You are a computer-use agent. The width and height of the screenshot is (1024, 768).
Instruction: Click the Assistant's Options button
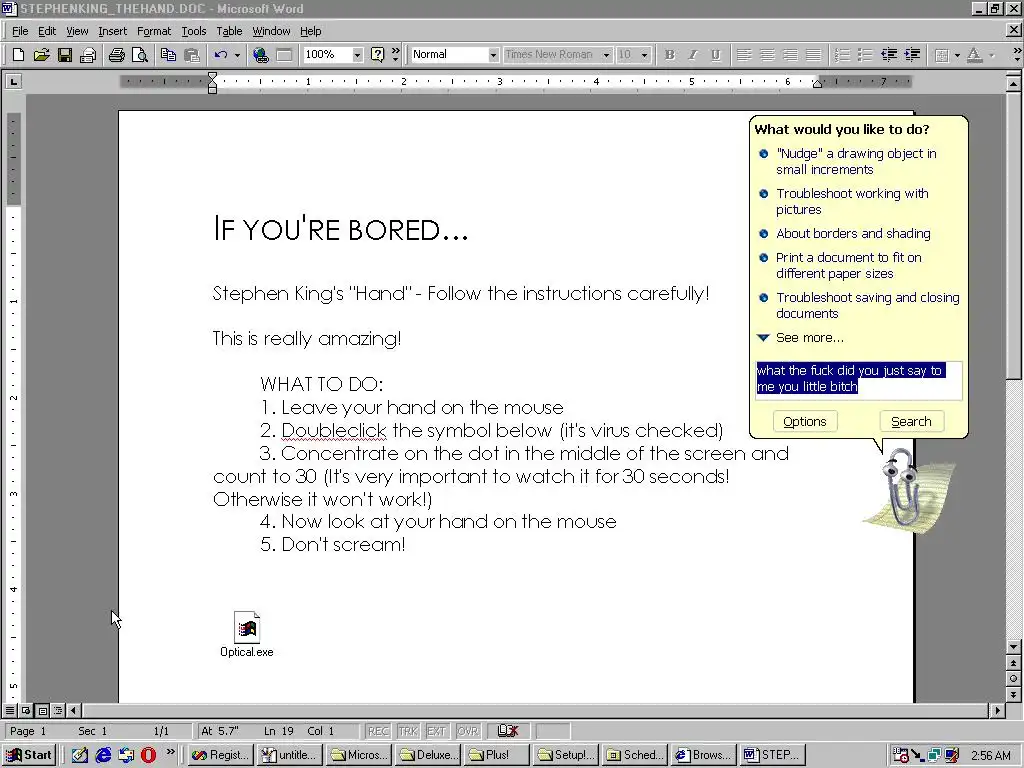tap(805, 421)
